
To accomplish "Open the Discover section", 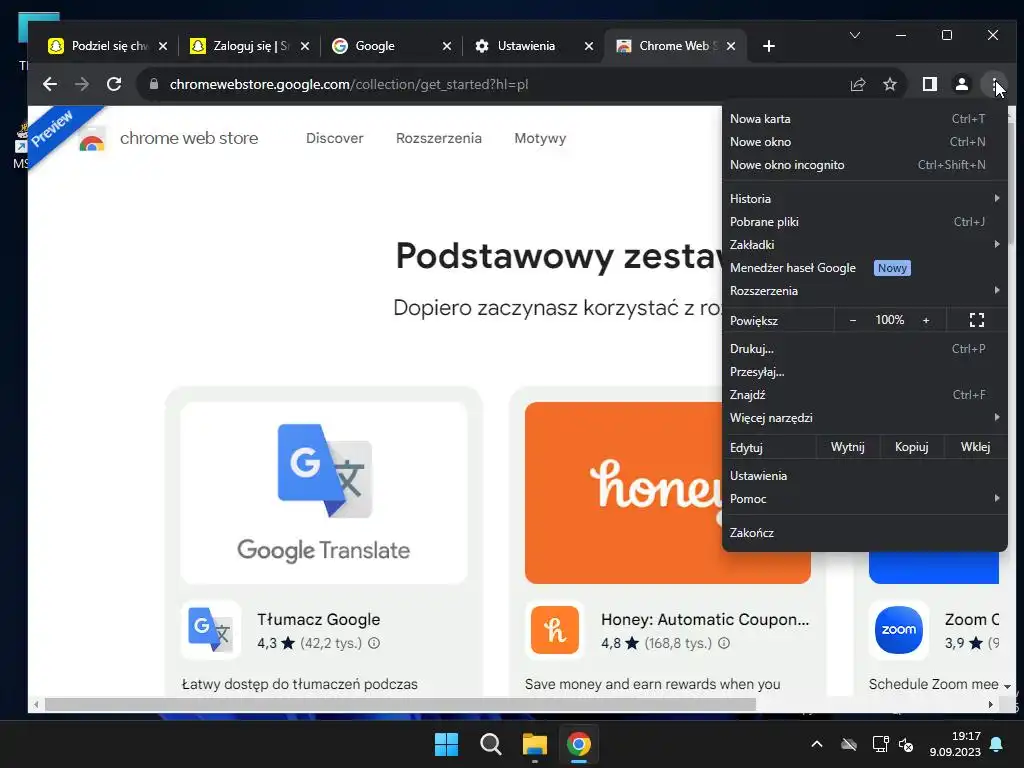I will click(x=334, y=138).
